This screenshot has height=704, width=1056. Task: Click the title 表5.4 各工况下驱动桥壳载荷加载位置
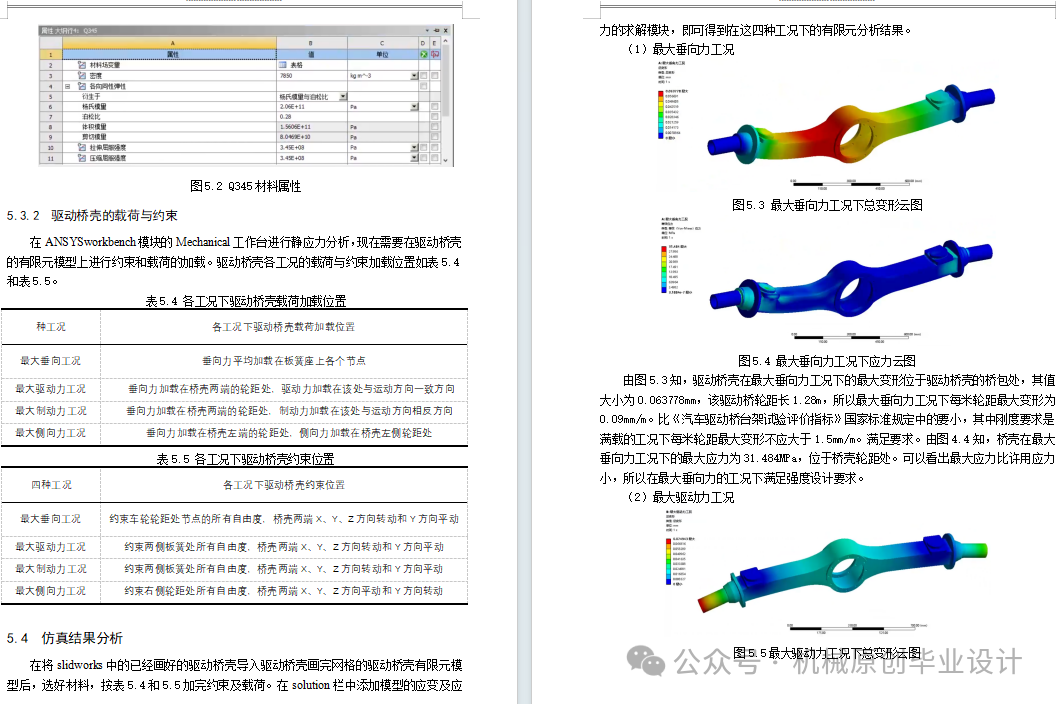click(x=246, y=300)
